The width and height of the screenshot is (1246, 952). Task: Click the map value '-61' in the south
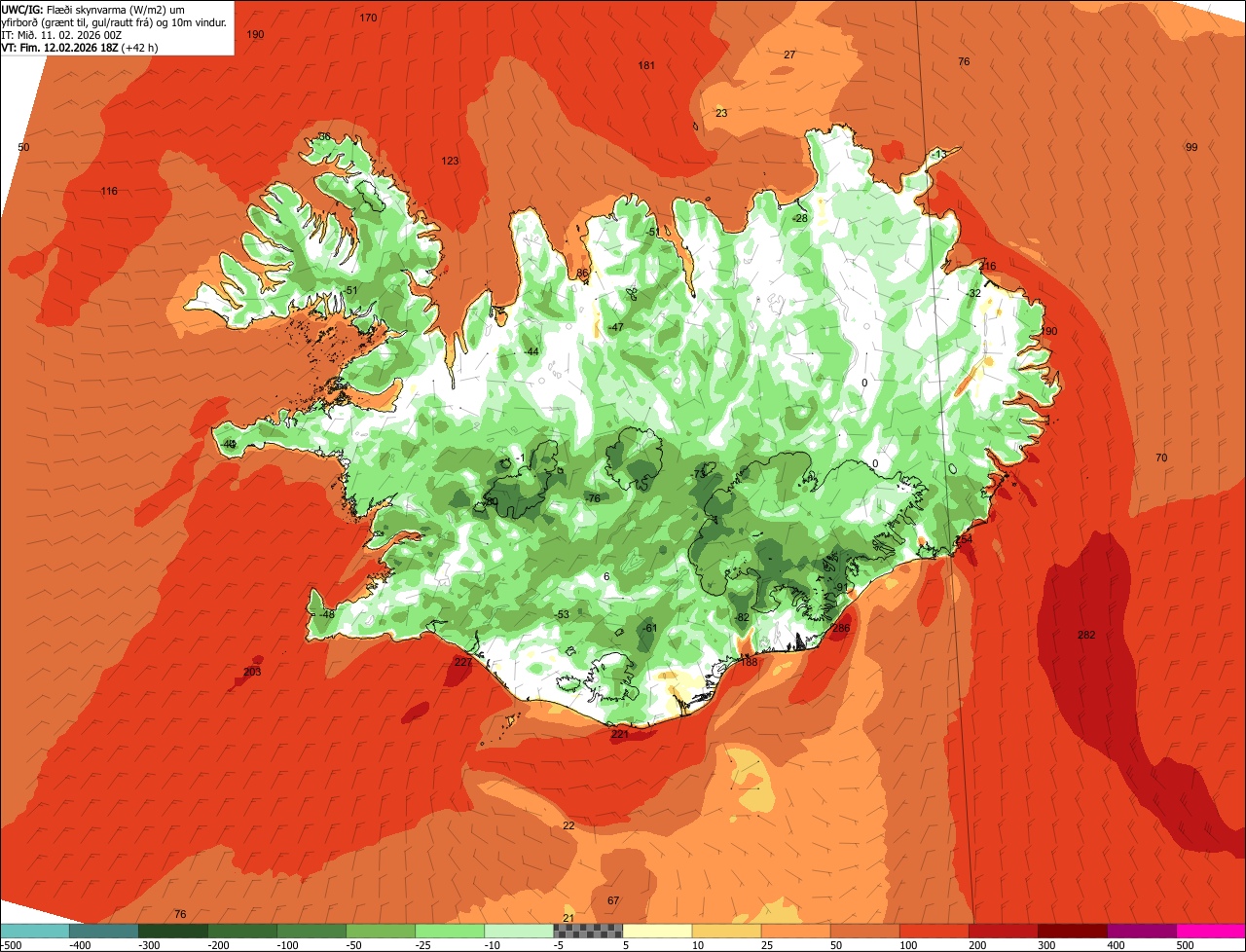coord(650,628)
